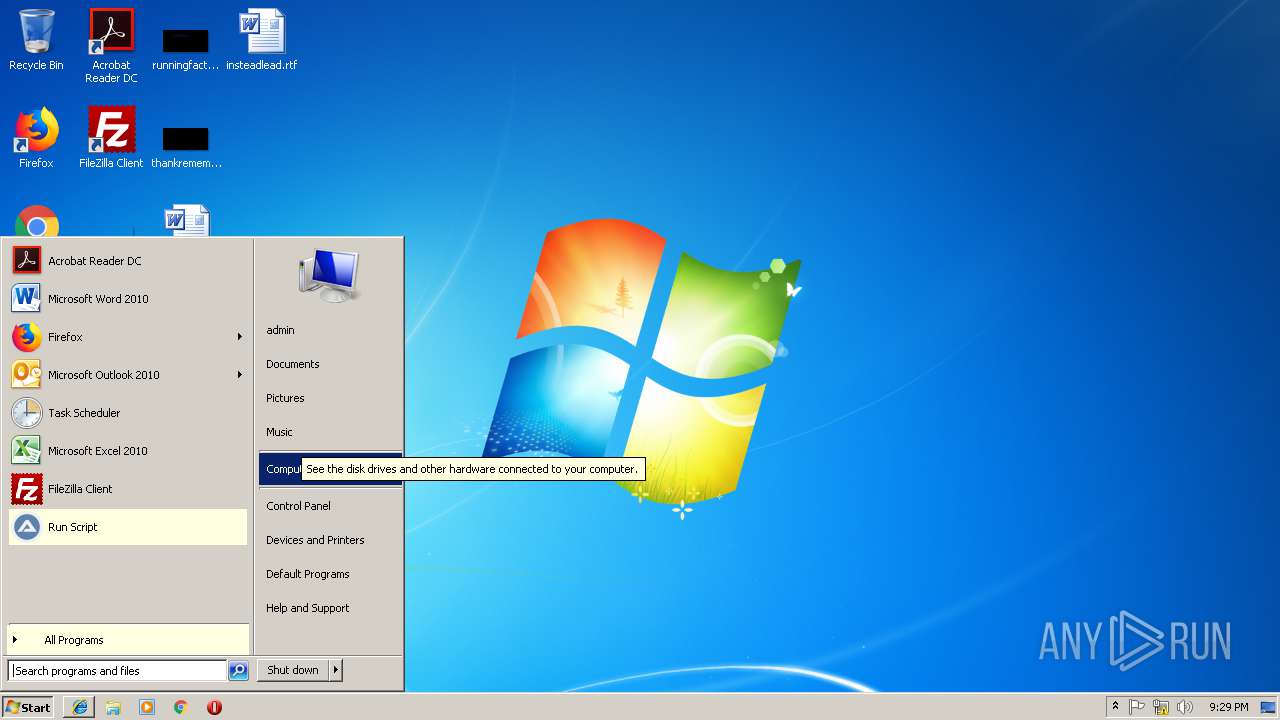
Task: Open Control Panel from Start menu
Action: [330, 506]
